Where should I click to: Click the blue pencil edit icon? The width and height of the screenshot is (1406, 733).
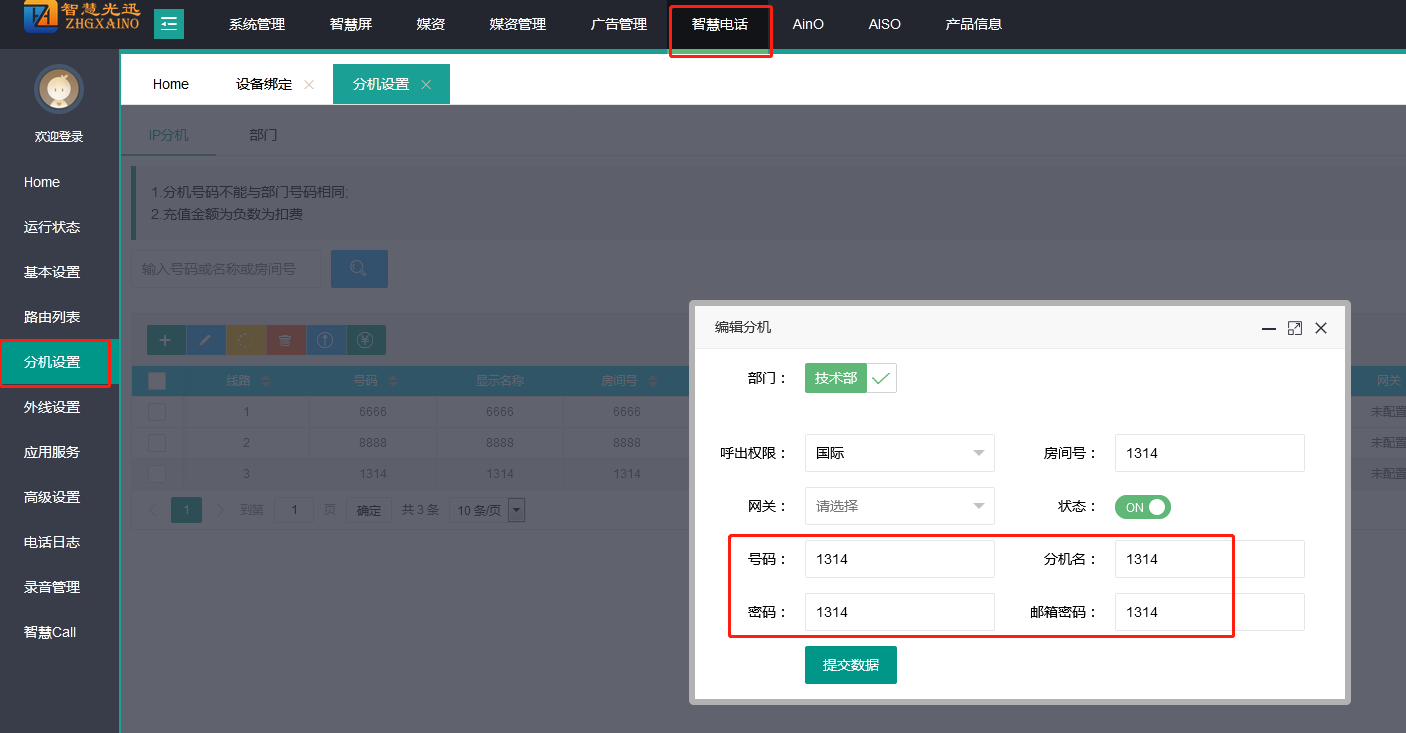(206, 340)
